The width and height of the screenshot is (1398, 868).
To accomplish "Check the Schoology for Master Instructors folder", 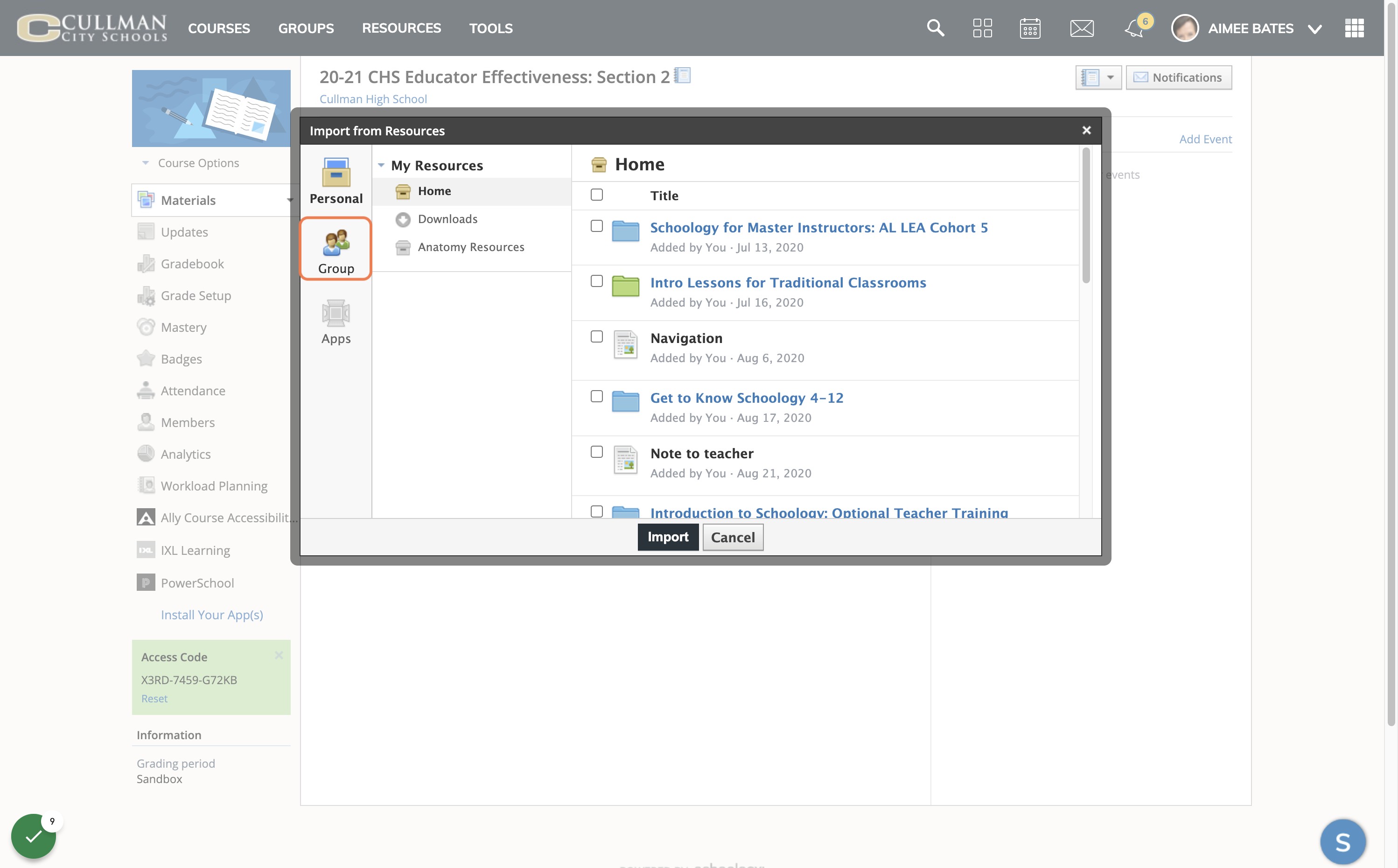I will click(x=597, y=226).
